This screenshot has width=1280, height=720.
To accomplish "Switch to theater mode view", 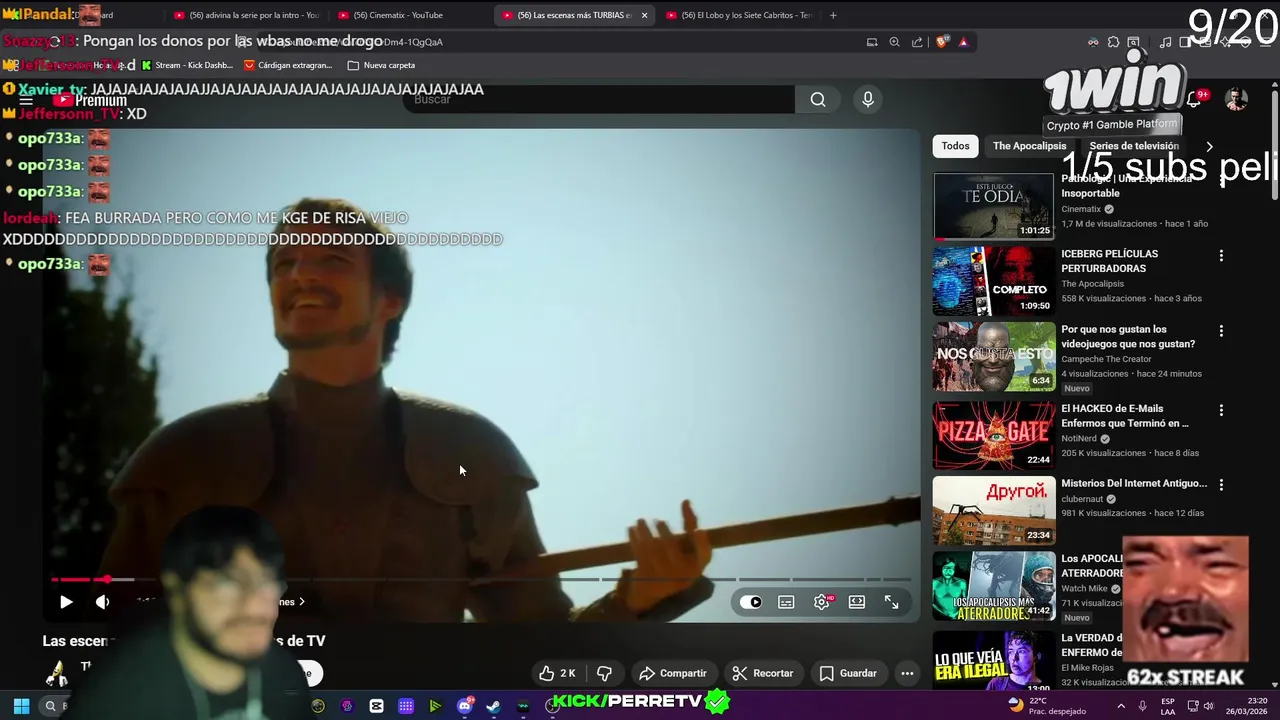I will [857, 602].
